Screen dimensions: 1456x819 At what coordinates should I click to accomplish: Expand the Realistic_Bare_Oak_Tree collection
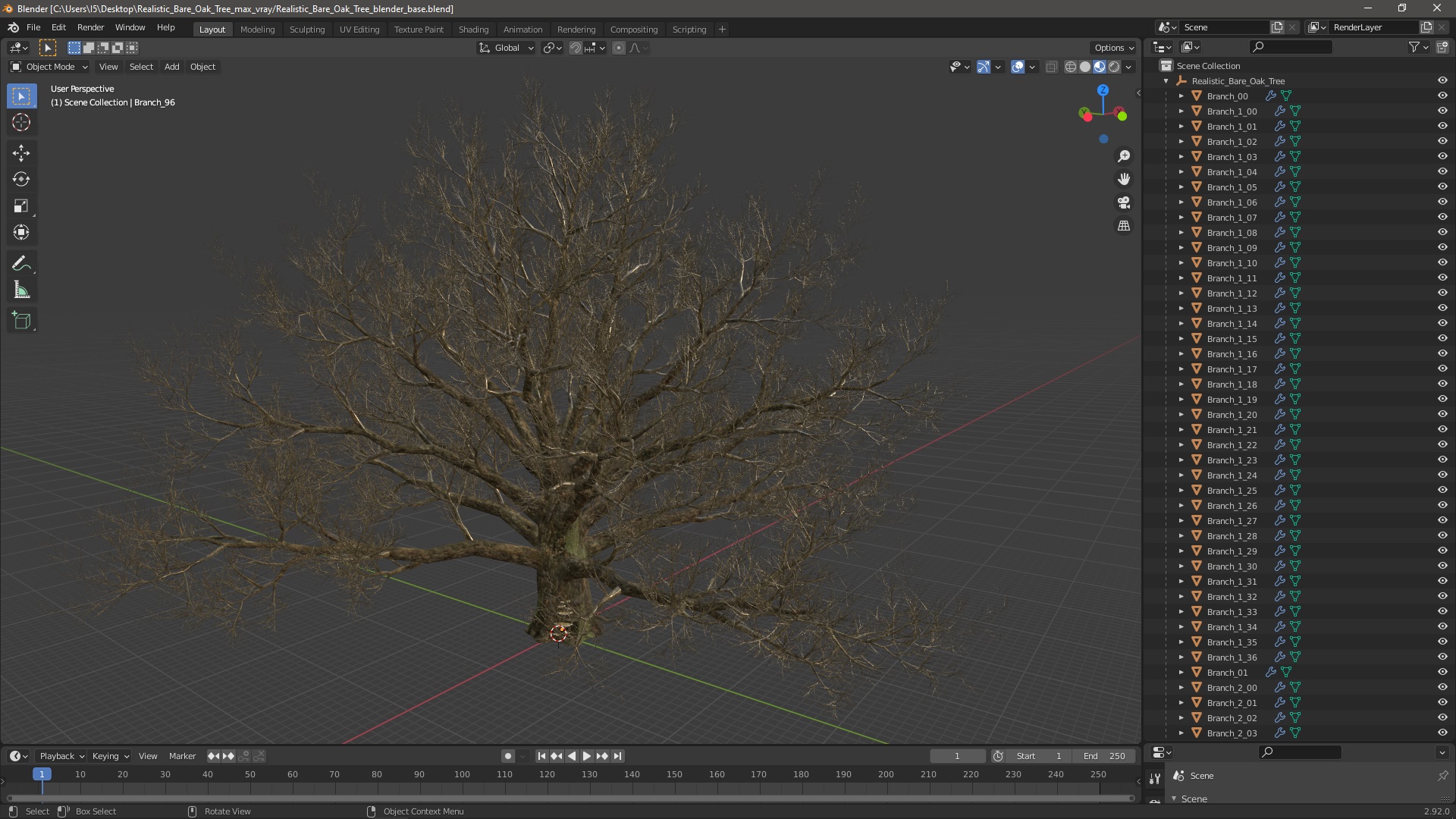1167,80
